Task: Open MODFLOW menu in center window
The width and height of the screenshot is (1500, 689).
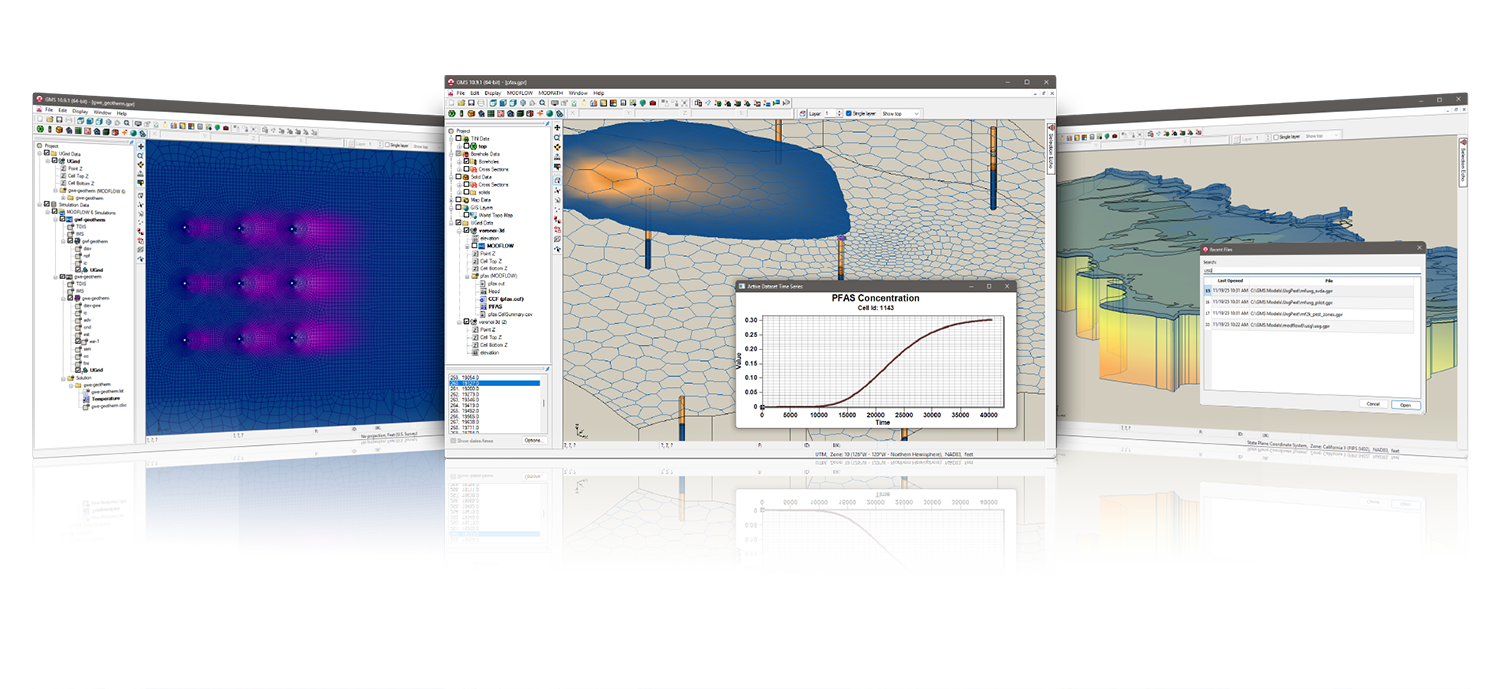Action: tap(520, 93)
